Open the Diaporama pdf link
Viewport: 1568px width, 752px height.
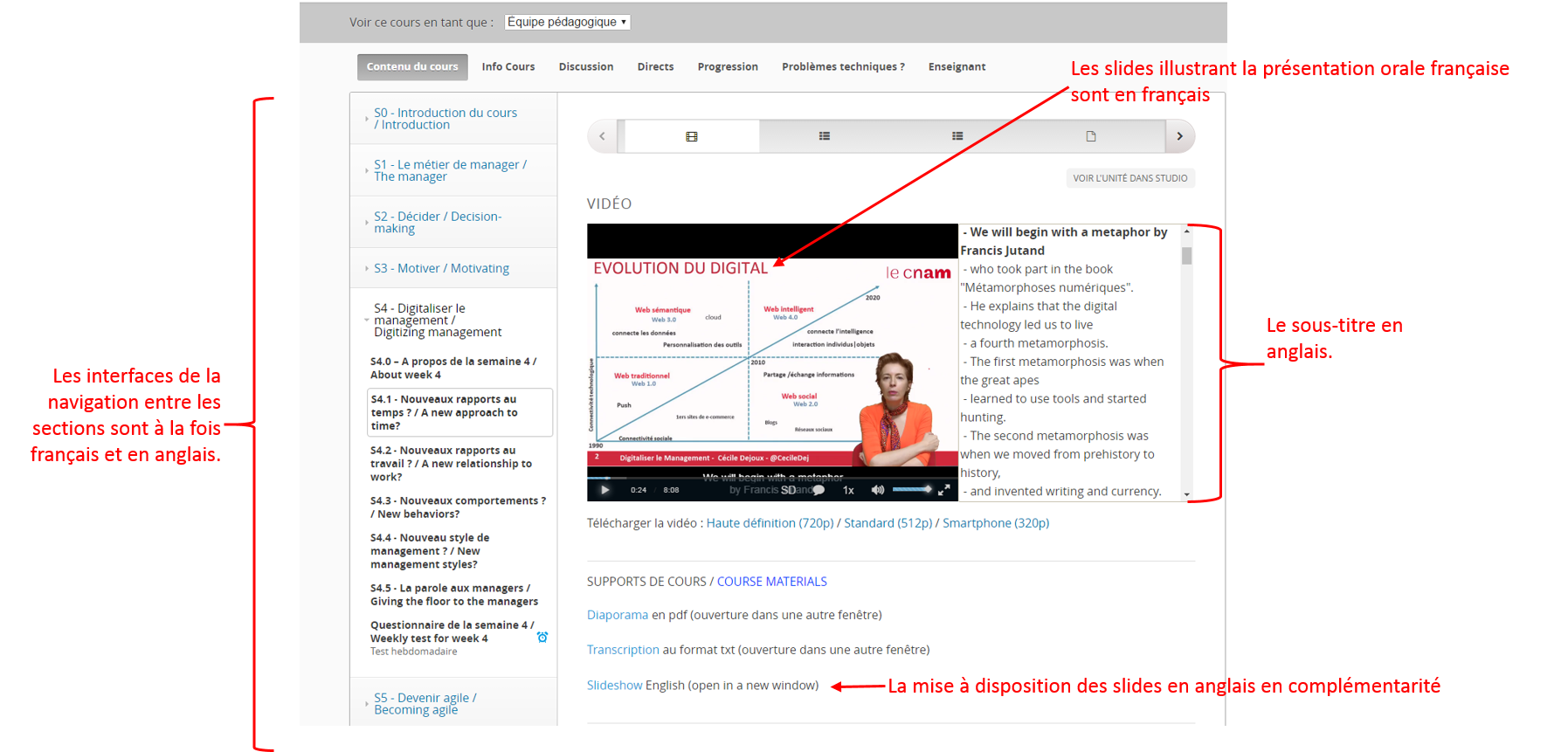click(618, 615)
